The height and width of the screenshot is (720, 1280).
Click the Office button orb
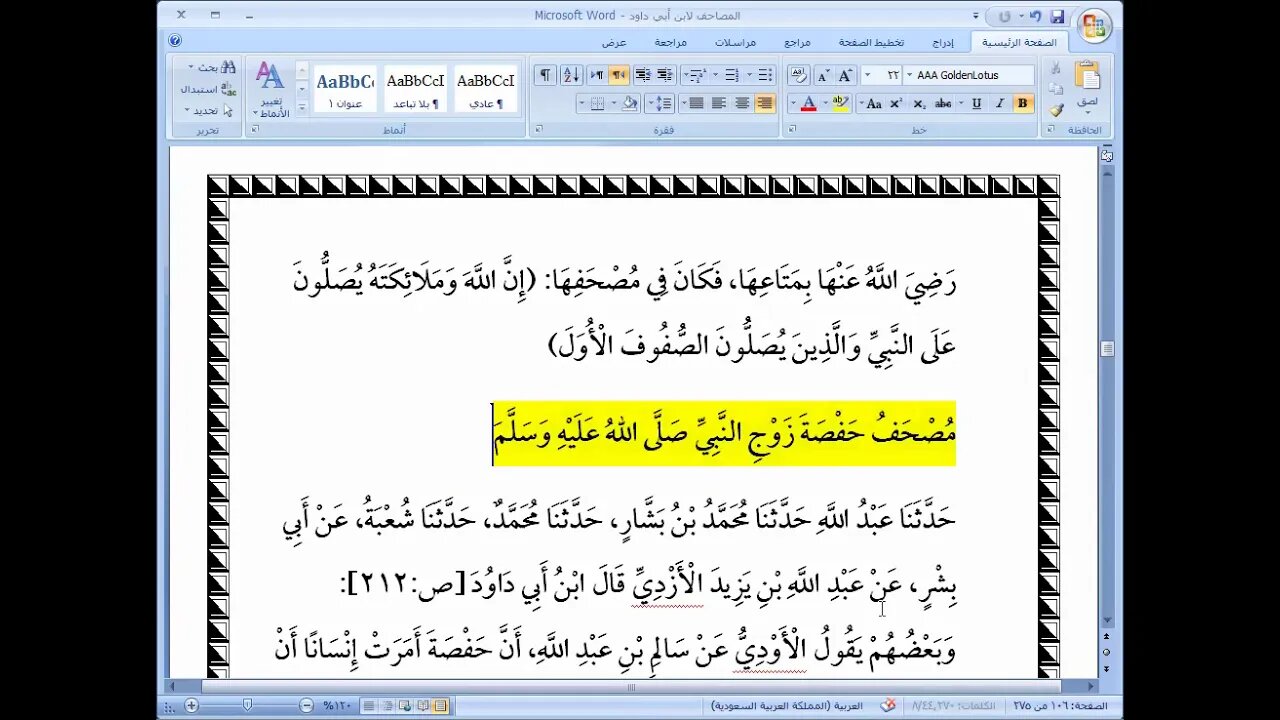(x=1095, y=25)
